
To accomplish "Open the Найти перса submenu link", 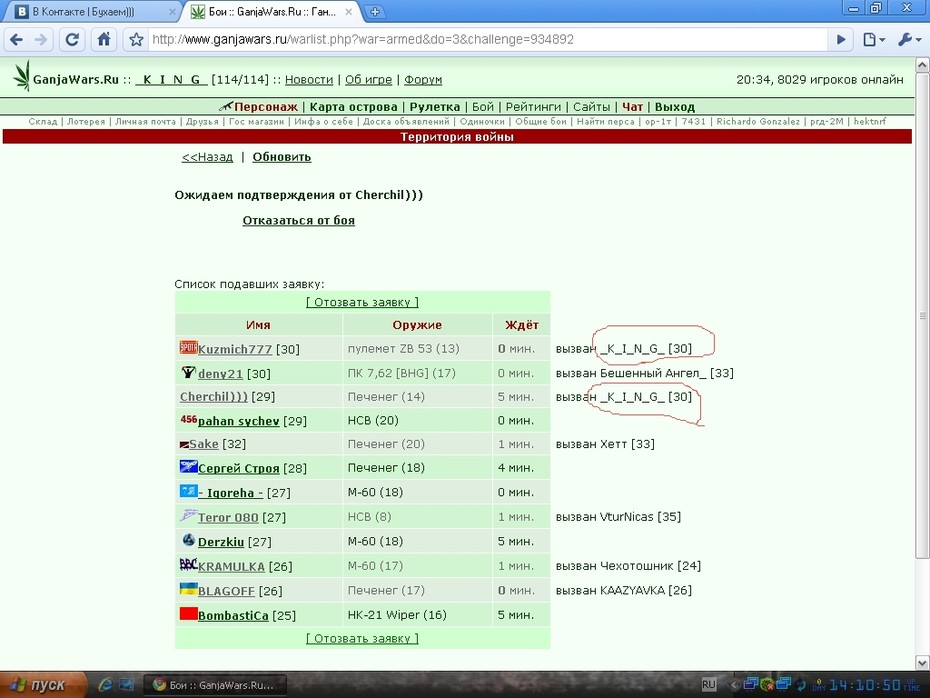I will [606, 122].
